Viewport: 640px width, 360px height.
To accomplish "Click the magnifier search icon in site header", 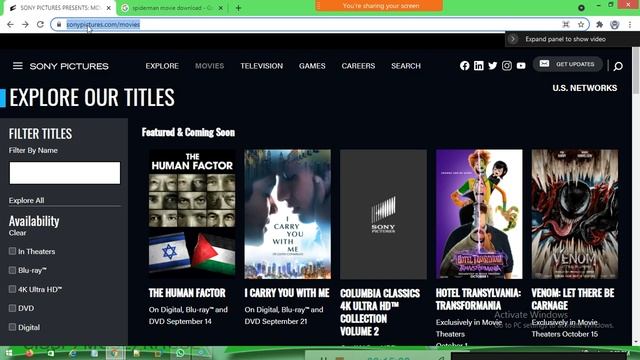I will tap(618, 66).
